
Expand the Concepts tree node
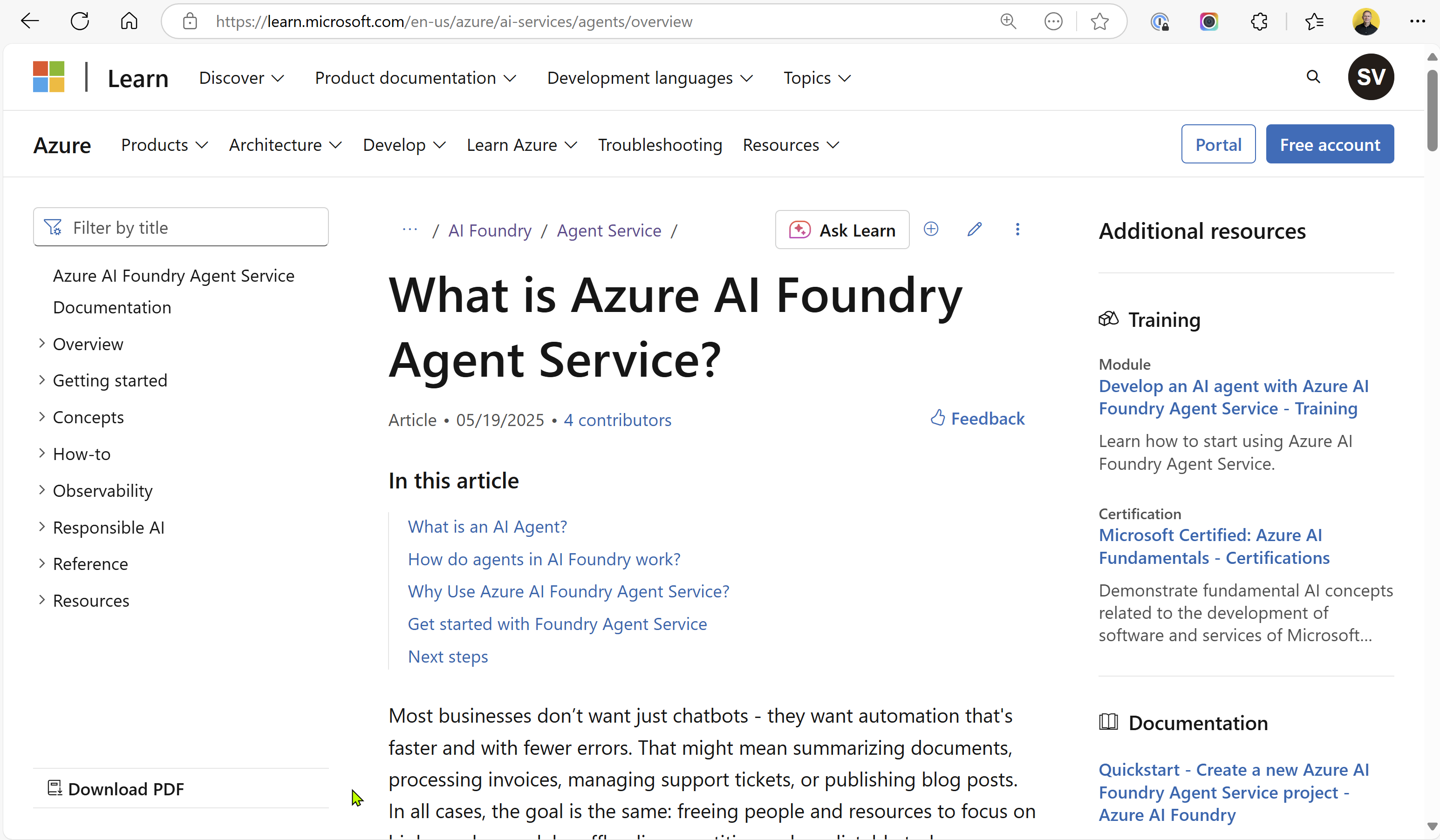click(42, 416)
